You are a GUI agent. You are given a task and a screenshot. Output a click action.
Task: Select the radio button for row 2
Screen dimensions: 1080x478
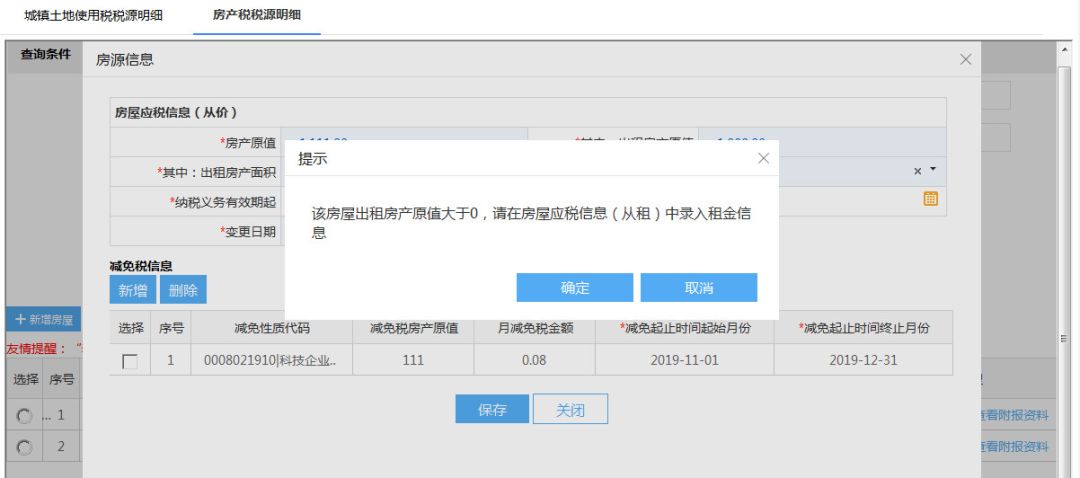click(23, 447)
